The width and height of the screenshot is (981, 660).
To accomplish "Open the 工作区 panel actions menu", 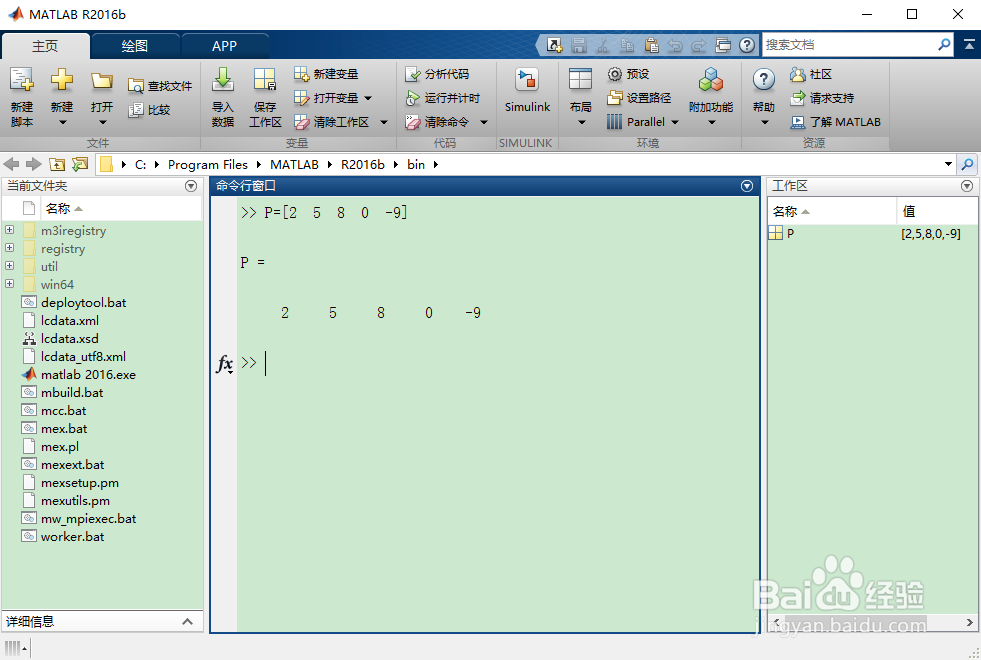I will [967, 186].
